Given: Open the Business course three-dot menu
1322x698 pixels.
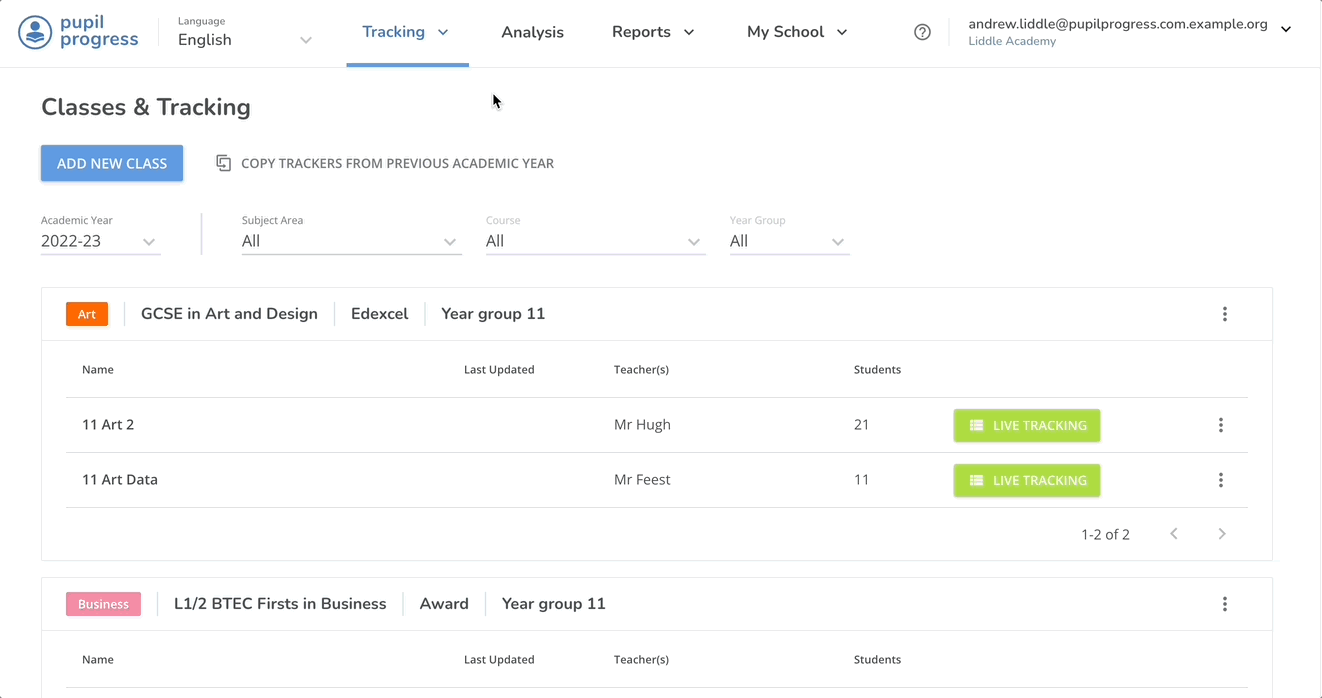Looking at the screenshot, I should point(1224,604).
